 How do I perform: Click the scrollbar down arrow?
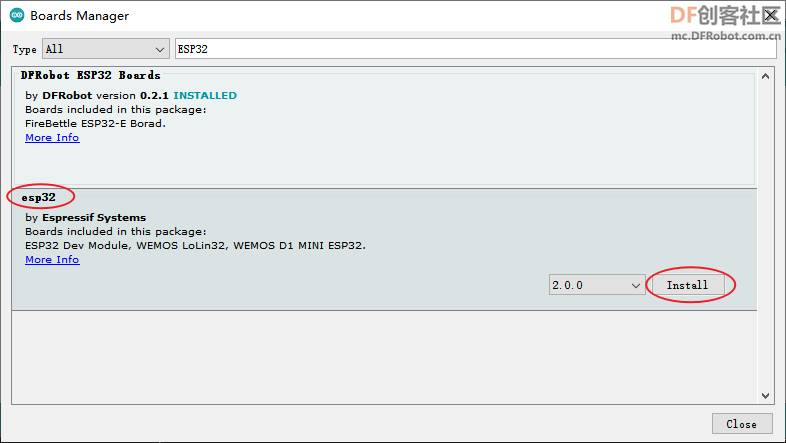coord(765,395)
